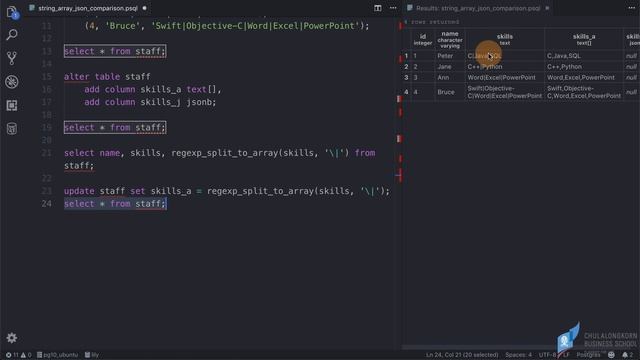Place cursor on alter table staff line

coord(107,77)
